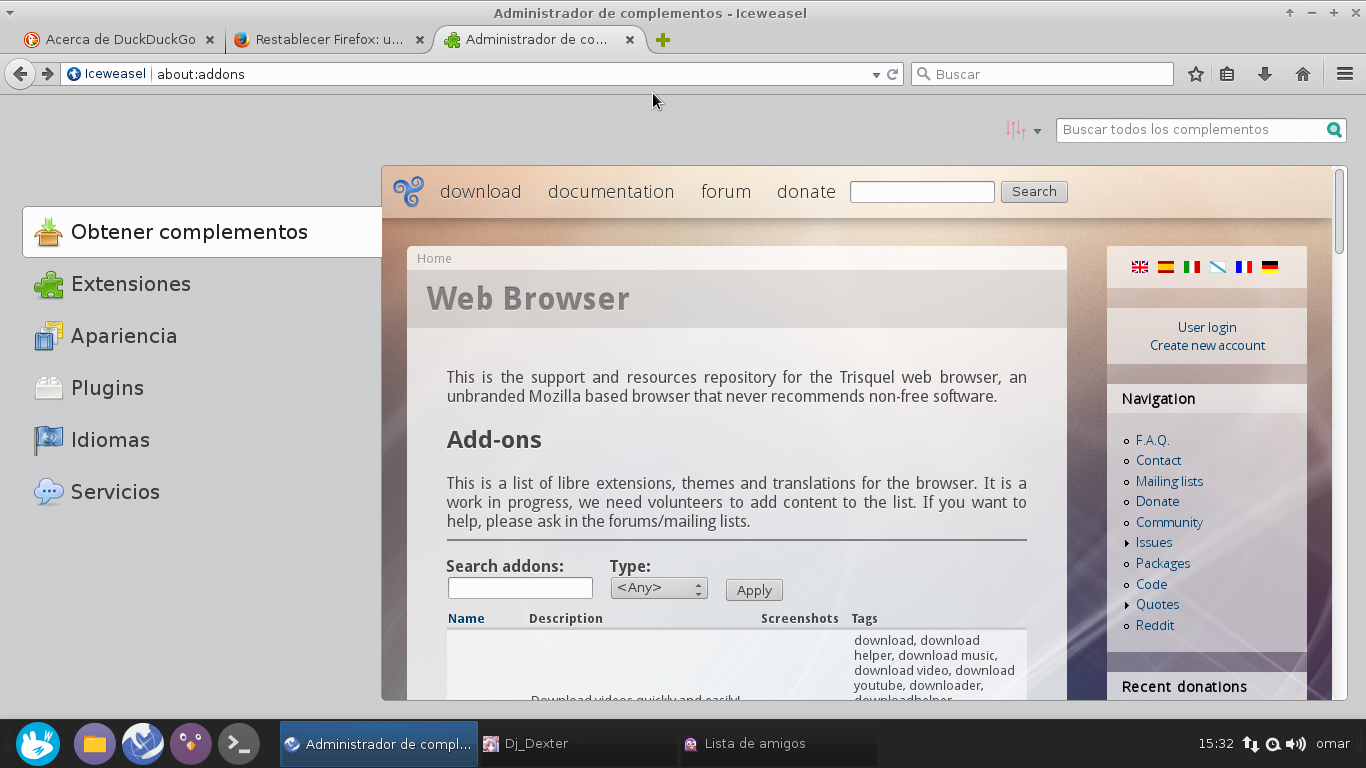Image resolution: width=1366 pixels, height=768 pixels.
Task: Launch the terminal from taskbar
Action: 239,744
